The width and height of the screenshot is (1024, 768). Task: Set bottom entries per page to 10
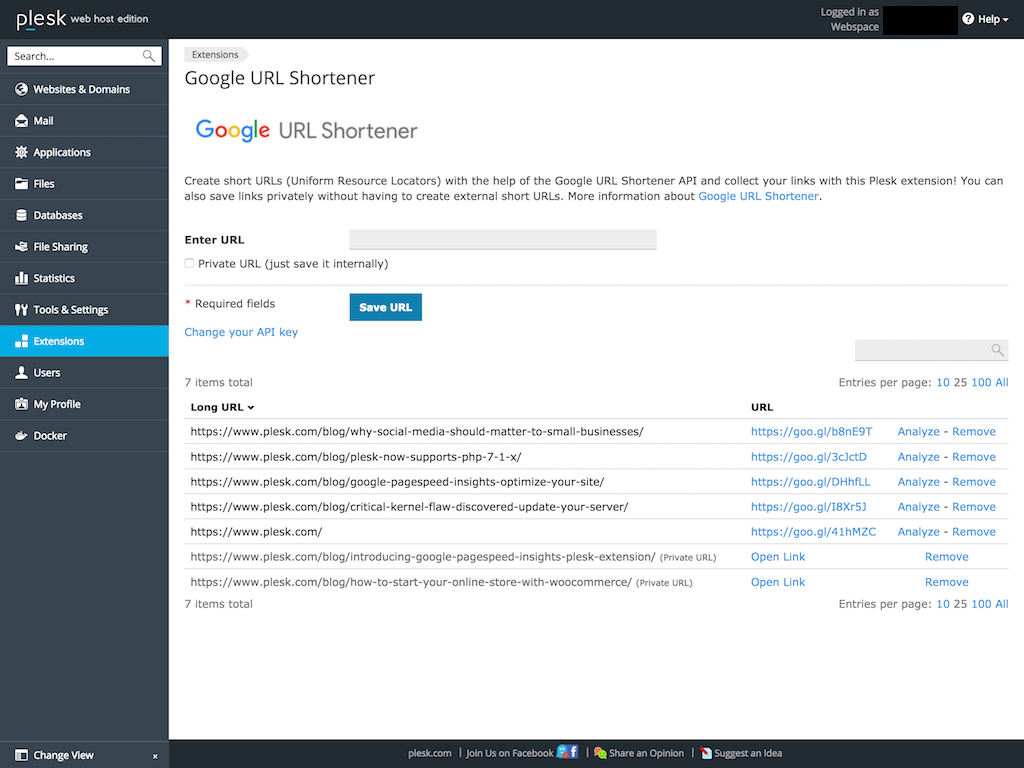click(x=943, y=604)
